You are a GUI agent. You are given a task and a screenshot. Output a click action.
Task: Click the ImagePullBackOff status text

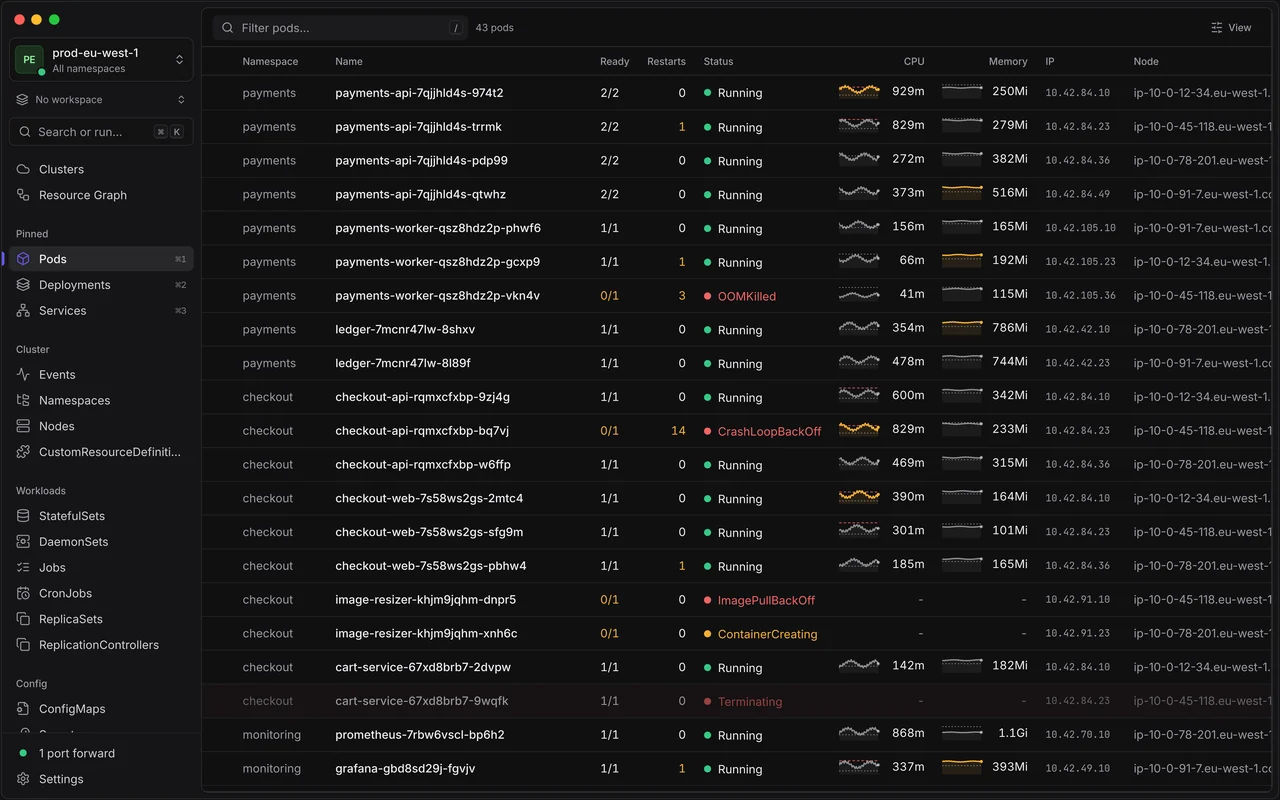766,600
